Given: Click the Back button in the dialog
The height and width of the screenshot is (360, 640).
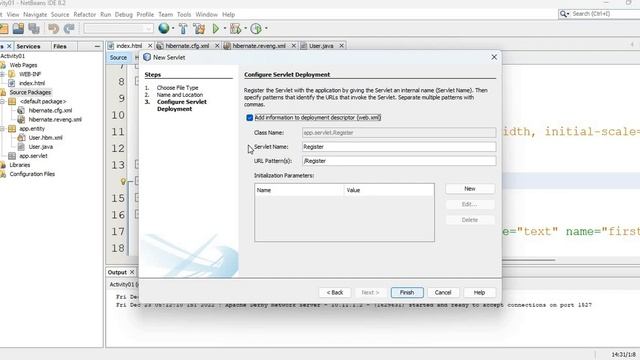Looking at the screenshot, I should (335, 293).
